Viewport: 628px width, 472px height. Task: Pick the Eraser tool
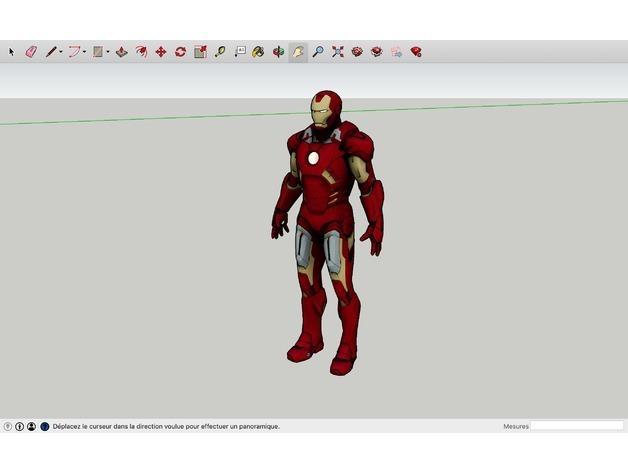(30, 51)
